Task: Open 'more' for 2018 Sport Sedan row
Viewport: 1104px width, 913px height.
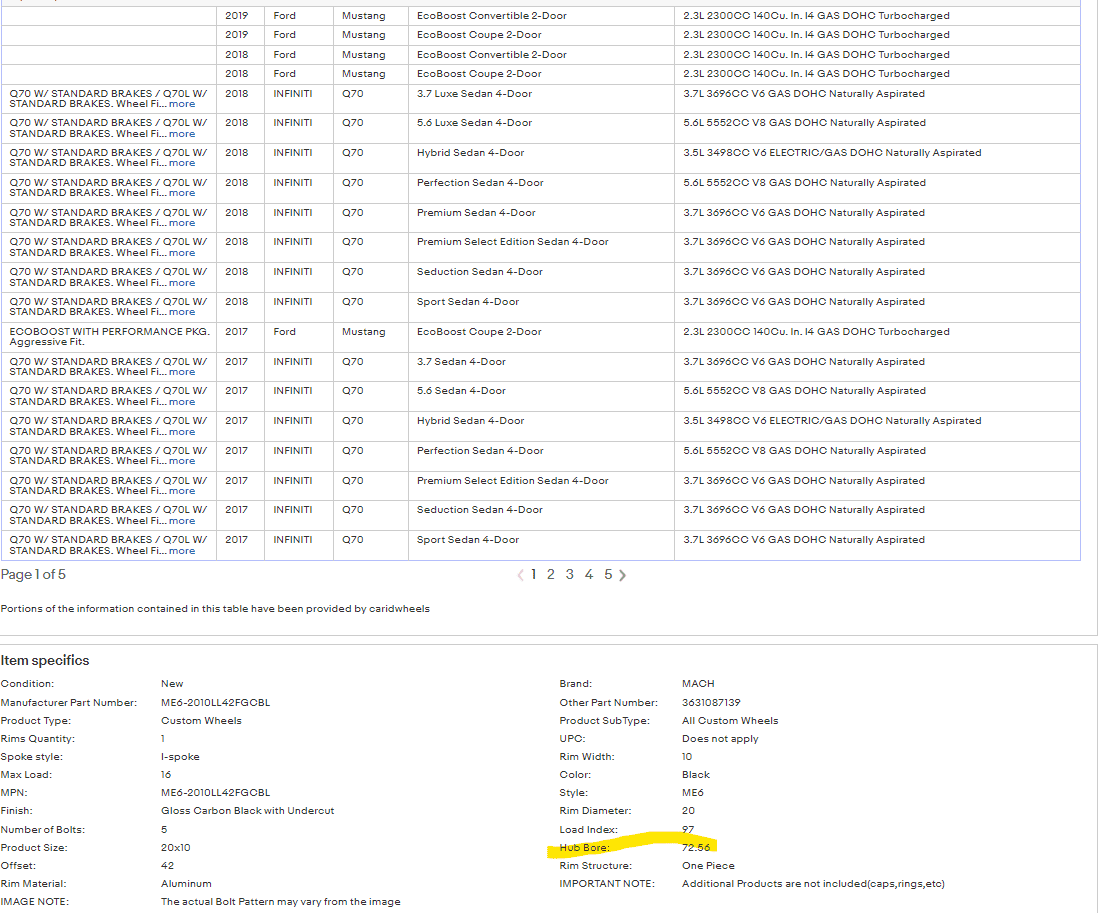Action: [182, 312]
